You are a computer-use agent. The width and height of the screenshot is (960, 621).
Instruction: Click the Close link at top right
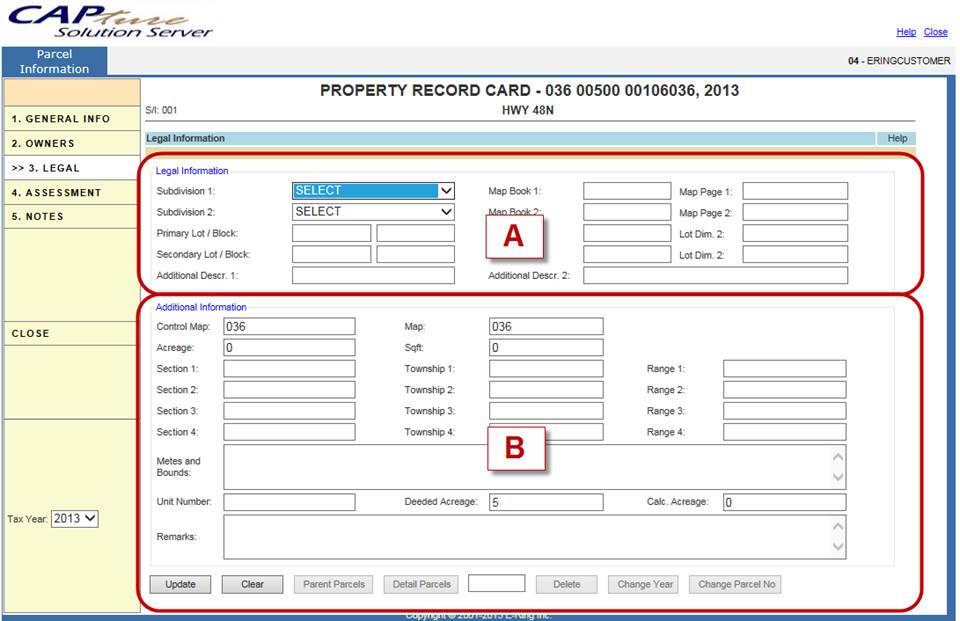(x=936, y=32)
